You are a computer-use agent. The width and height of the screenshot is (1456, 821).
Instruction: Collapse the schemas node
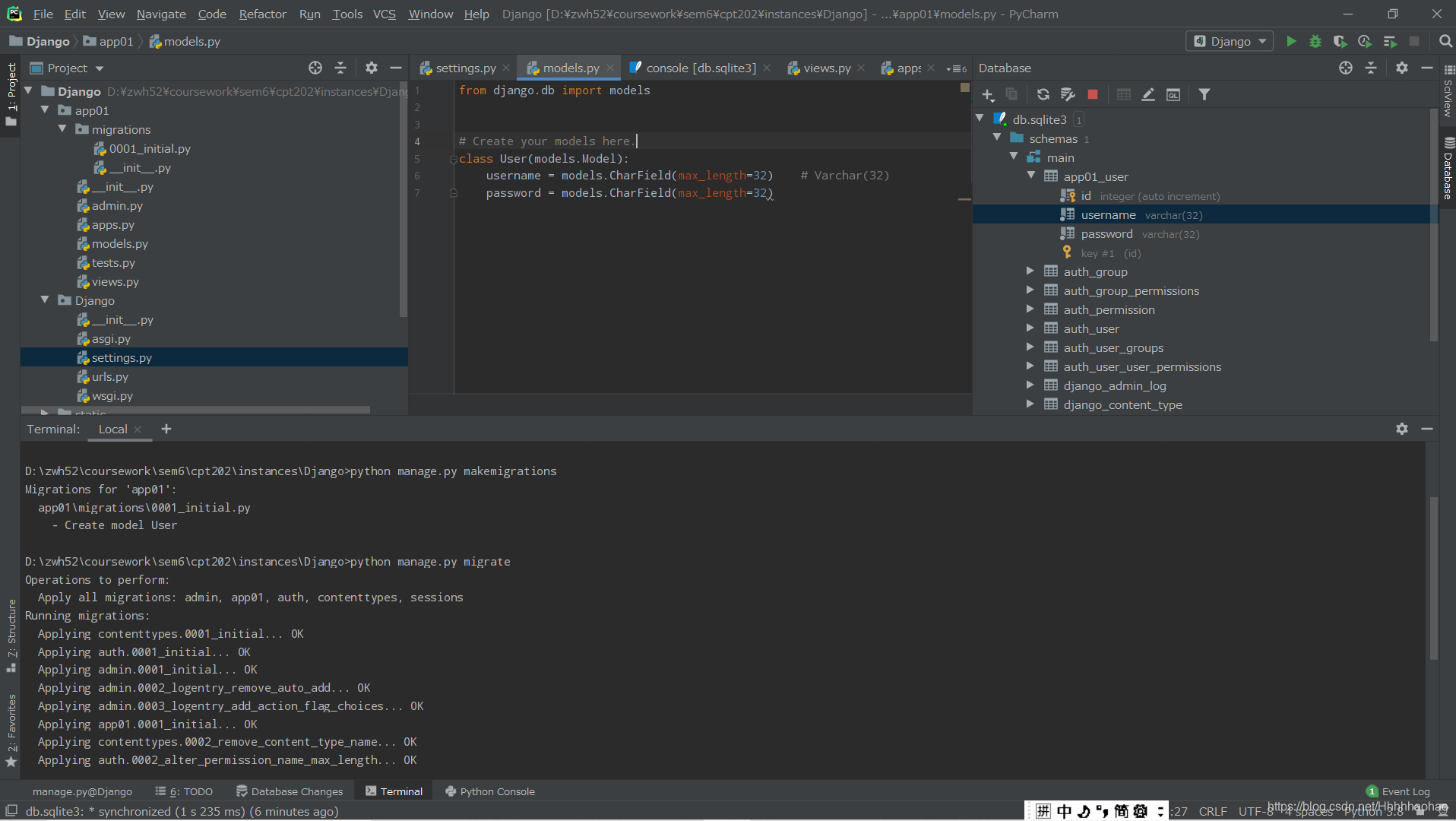[x=997, y=138]
